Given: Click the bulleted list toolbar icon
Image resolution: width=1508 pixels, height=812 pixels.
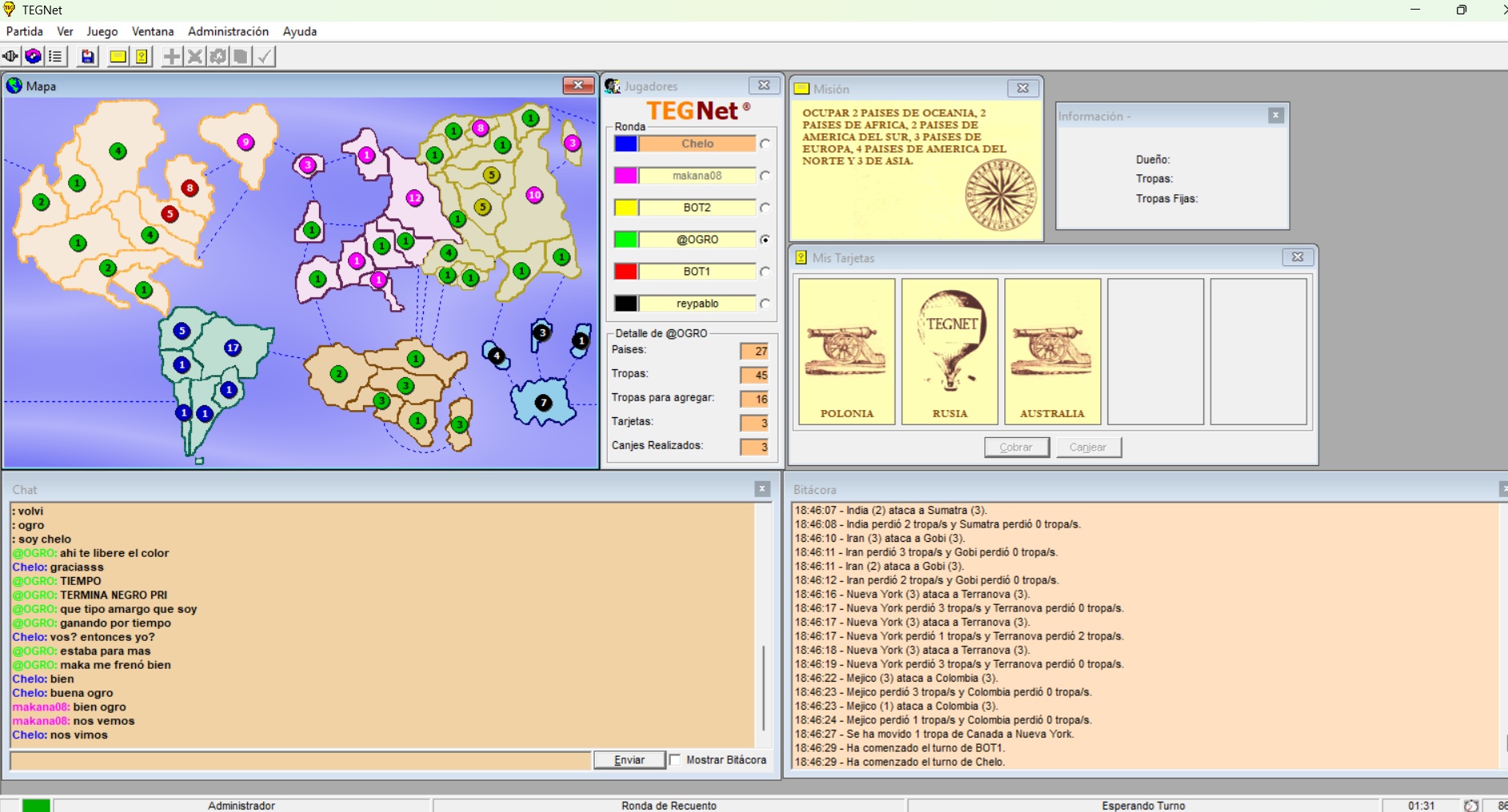Looking at the screenshot, I should coord(55,57).
